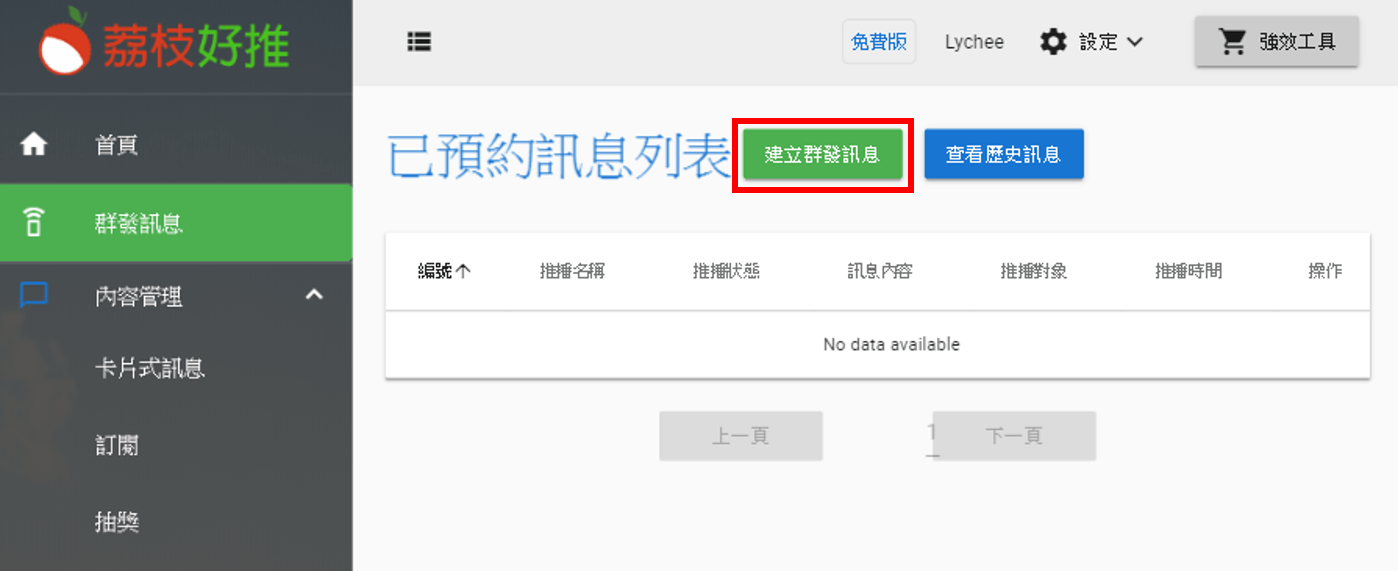Screen dimensions: 1398x571
Task: Click the 下一頁 pagination button
Action: pos(1014,436)
